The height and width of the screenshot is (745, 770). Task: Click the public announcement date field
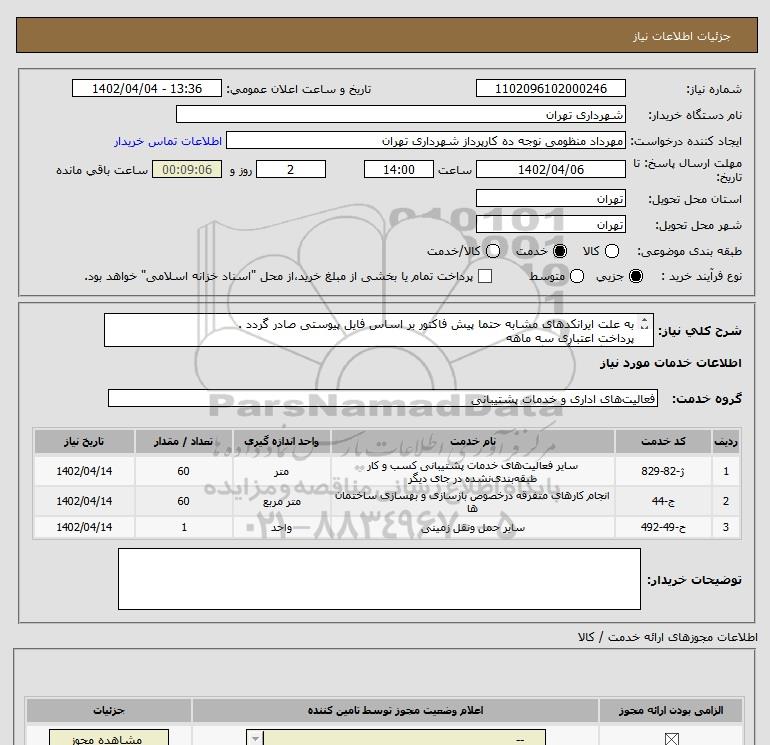pos(147,88)
